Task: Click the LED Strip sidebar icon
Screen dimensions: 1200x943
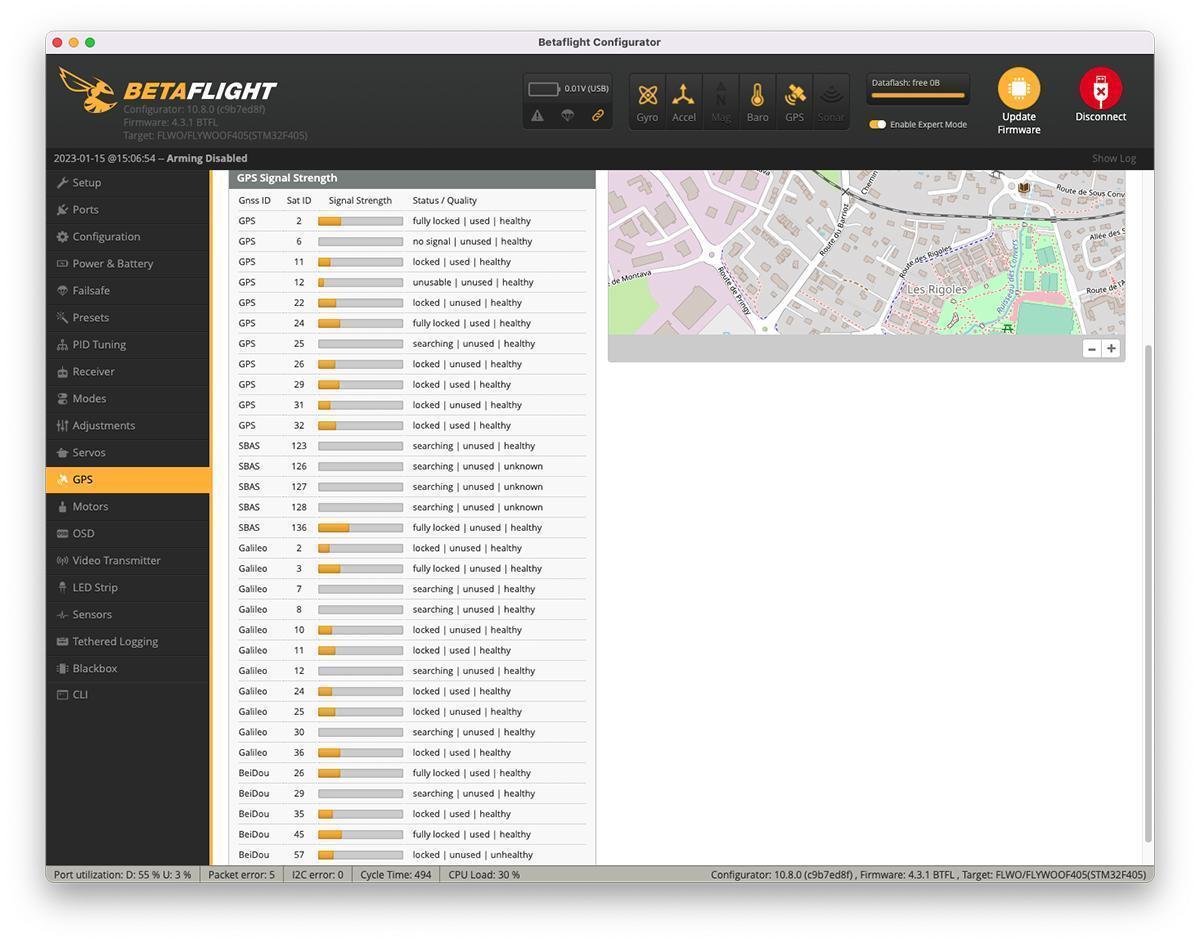Action: pos(62,588)
